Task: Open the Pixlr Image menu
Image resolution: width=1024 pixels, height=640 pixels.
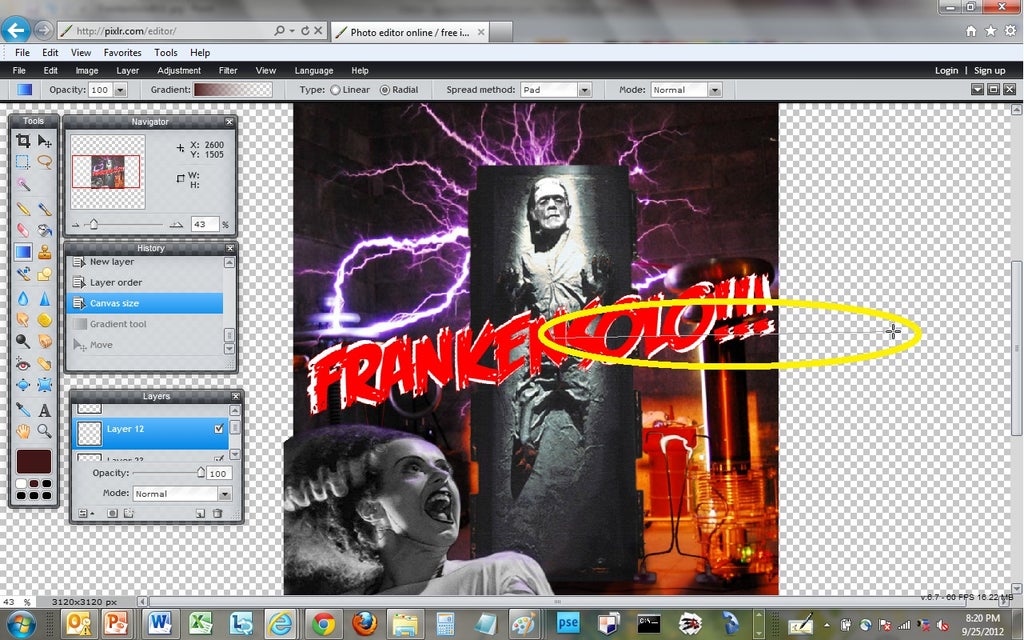Action: tap(87, 71)
